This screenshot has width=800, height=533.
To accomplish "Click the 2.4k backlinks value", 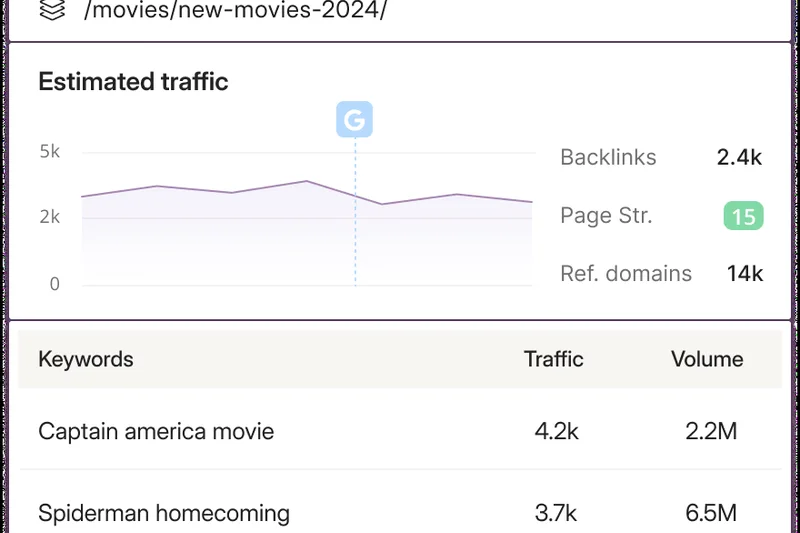I will pyautogui.click(x=739, y=157).
